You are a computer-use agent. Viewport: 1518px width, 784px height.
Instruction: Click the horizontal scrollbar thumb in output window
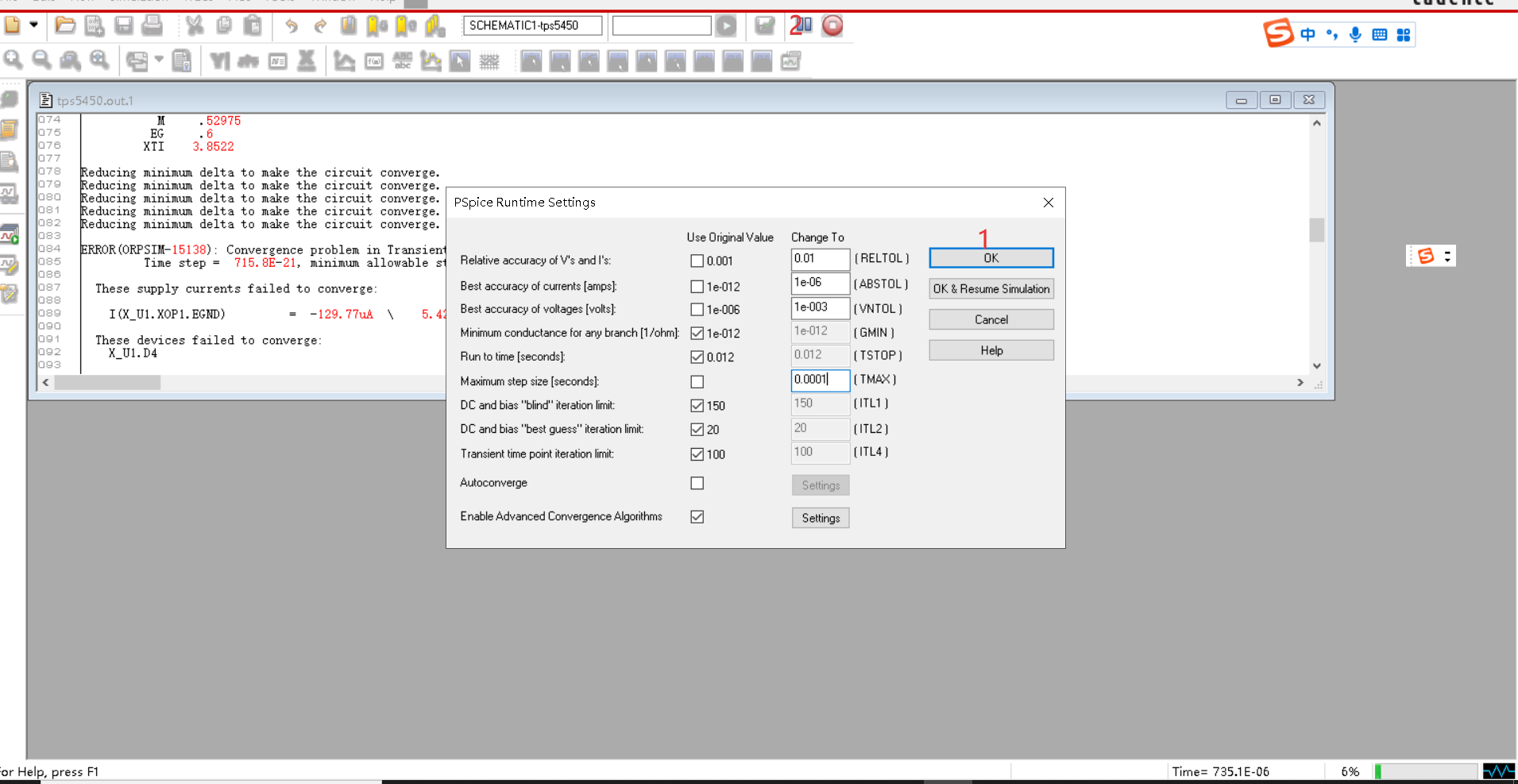tap(107, 383)
